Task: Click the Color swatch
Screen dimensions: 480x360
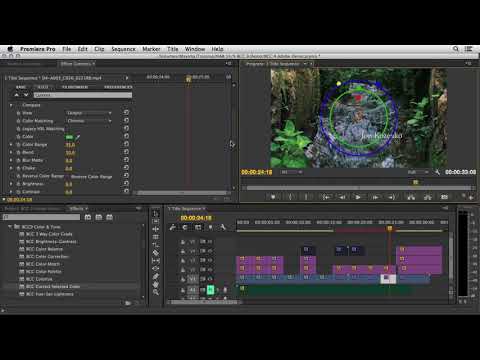Action: (69, 137)
